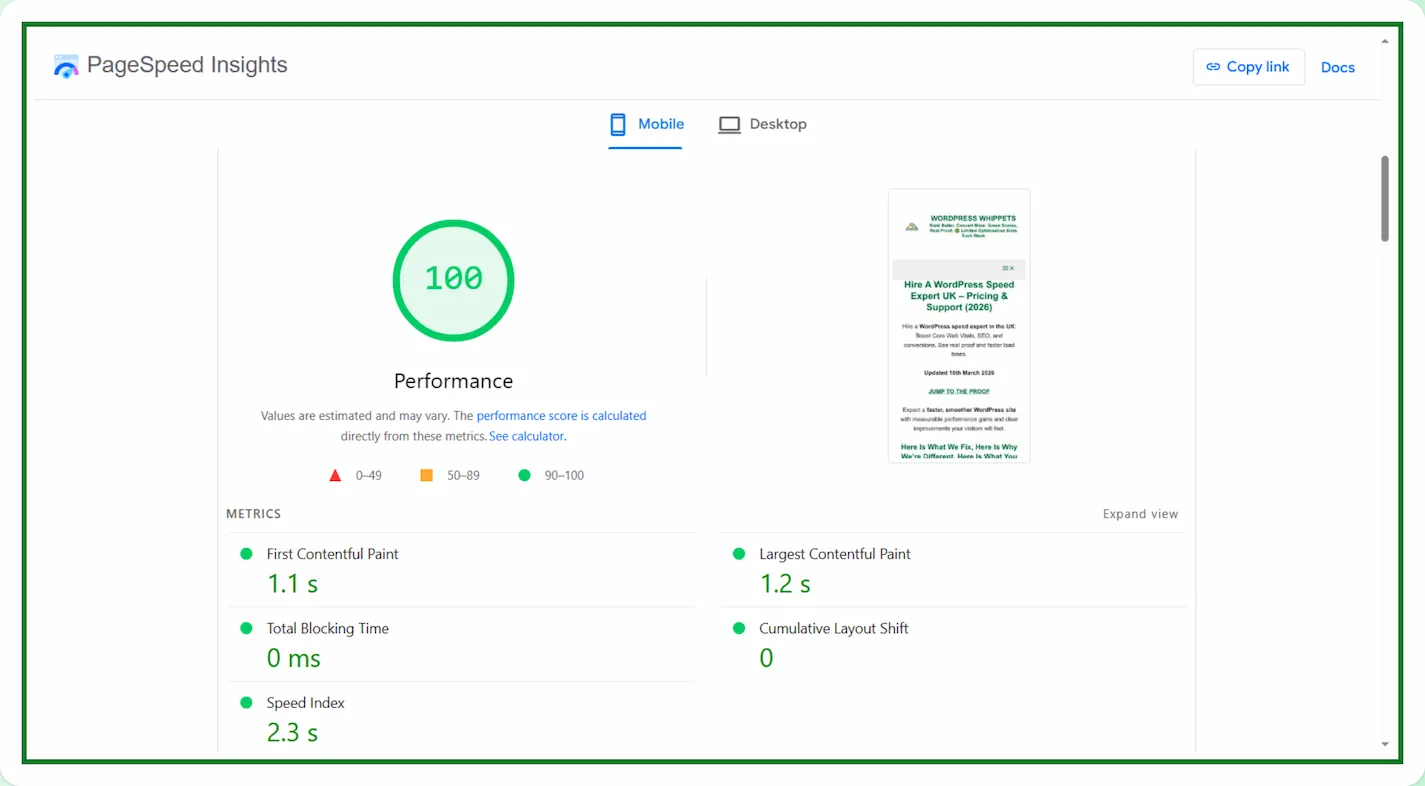Click the green dot beside Largest Contentful Paint
This screenshot has height=786, width=1425.
(x=739, y=554)
